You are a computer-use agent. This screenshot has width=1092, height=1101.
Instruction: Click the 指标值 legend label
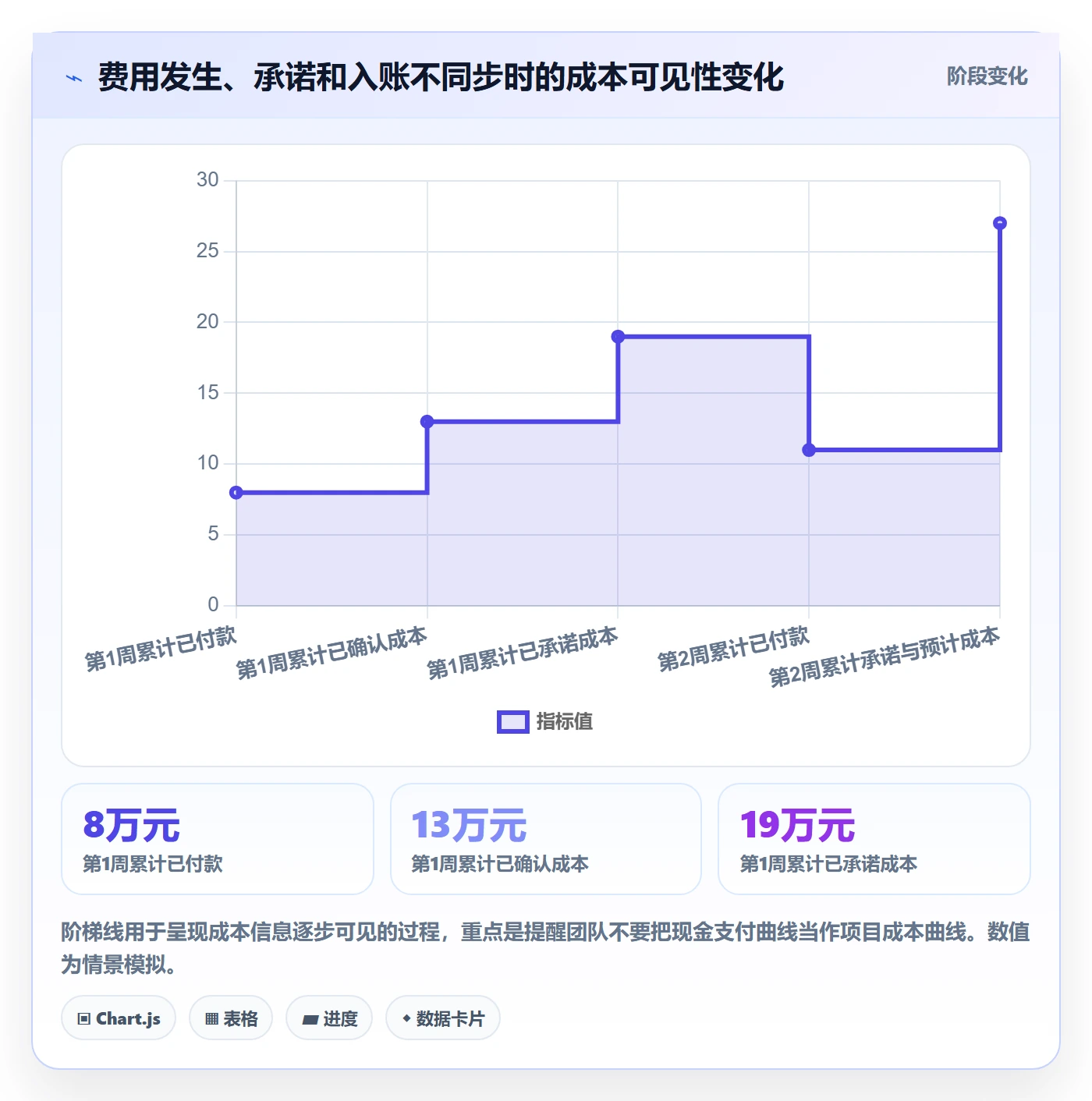[565, 722]
